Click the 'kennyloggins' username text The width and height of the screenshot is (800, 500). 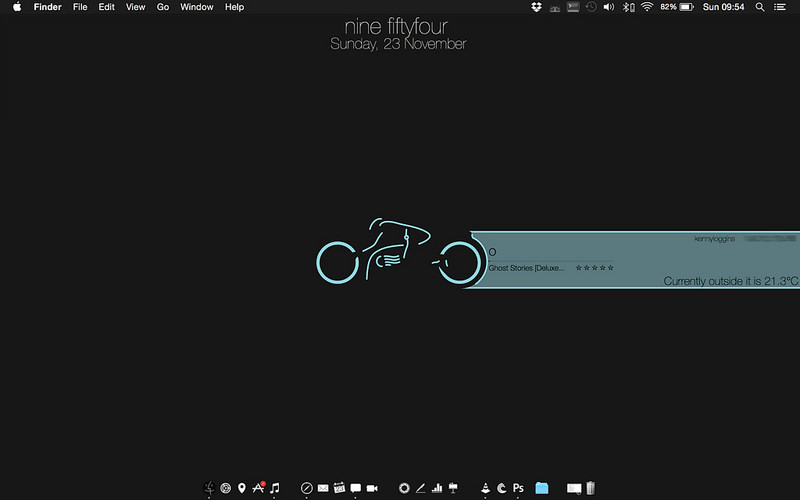[714, 239]
